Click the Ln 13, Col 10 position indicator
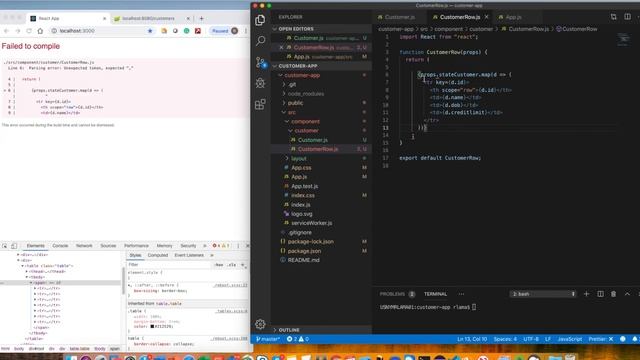 click(472, 339)
